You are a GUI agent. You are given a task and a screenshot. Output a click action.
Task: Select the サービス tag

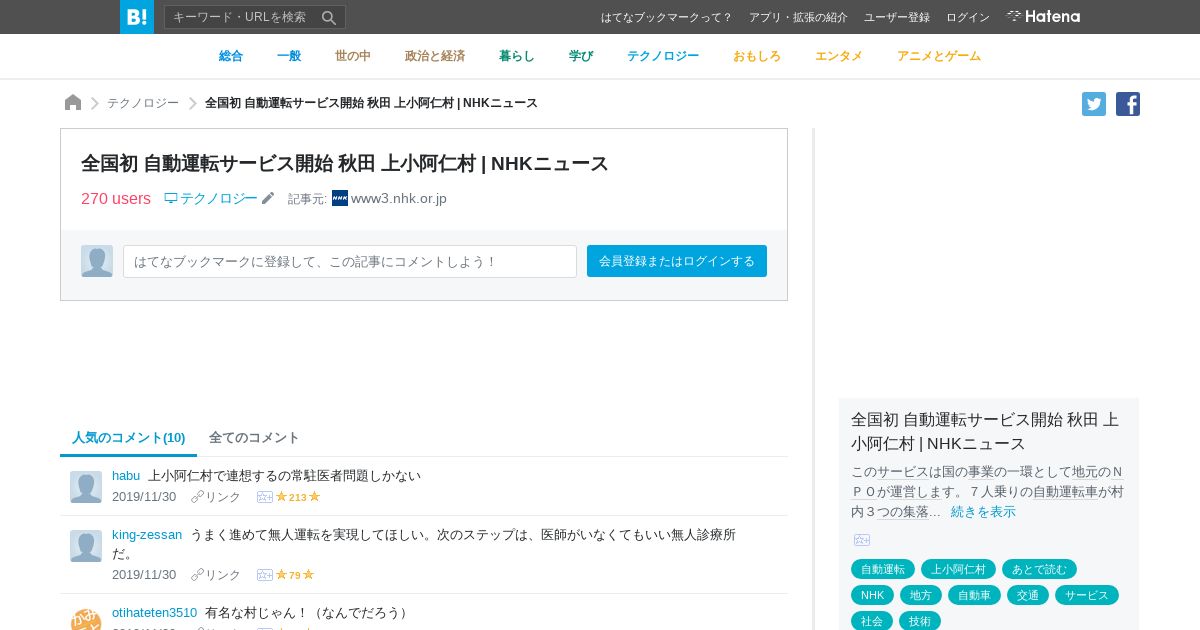click(1087, 595)
